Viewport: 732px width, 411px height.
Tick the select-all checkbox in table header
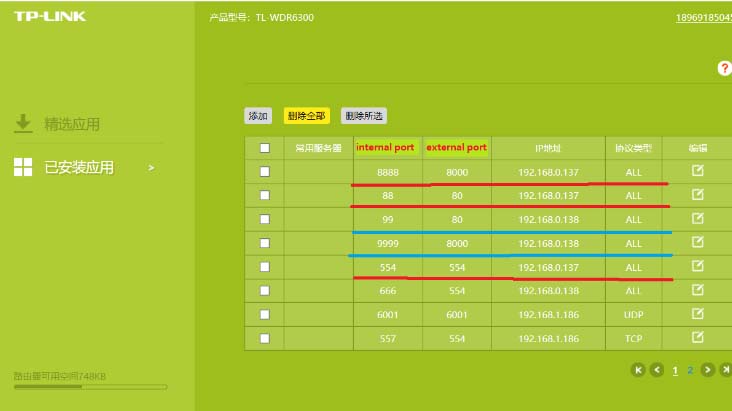[x=265, y=148]
